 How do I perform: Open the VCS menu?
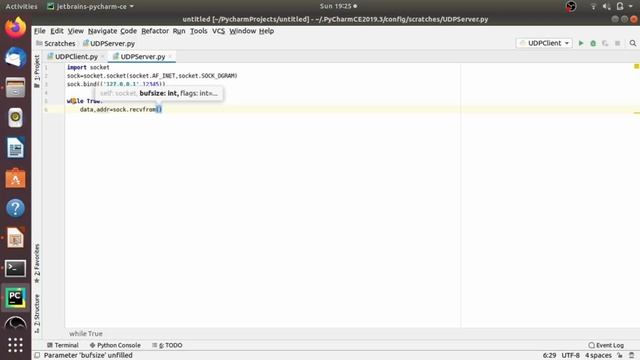pos(218,31)
